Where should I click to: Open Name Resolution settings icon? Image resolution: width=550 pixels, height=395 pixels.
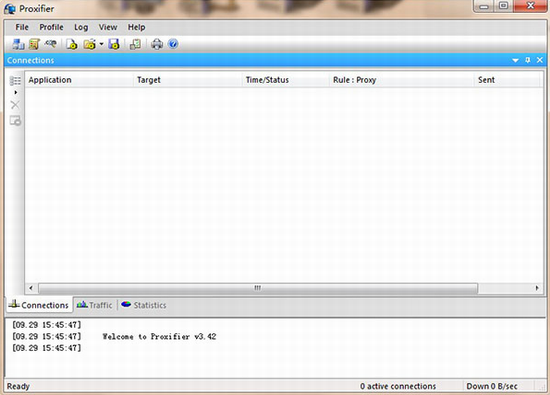tap(51, 43)
